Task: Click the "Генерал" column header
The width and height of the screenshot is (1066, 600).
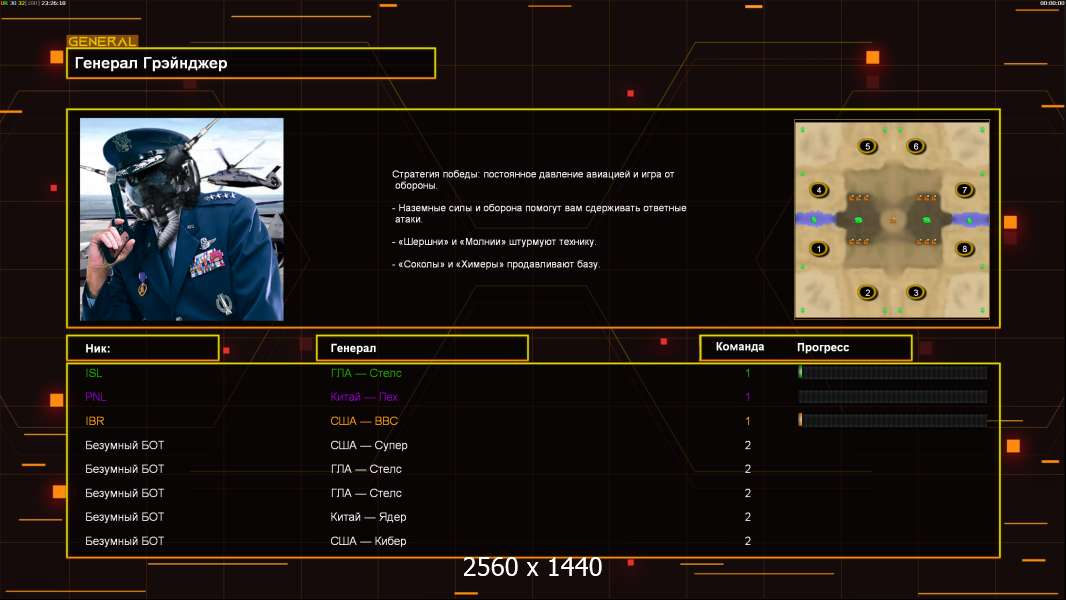Action: point(421,348)
